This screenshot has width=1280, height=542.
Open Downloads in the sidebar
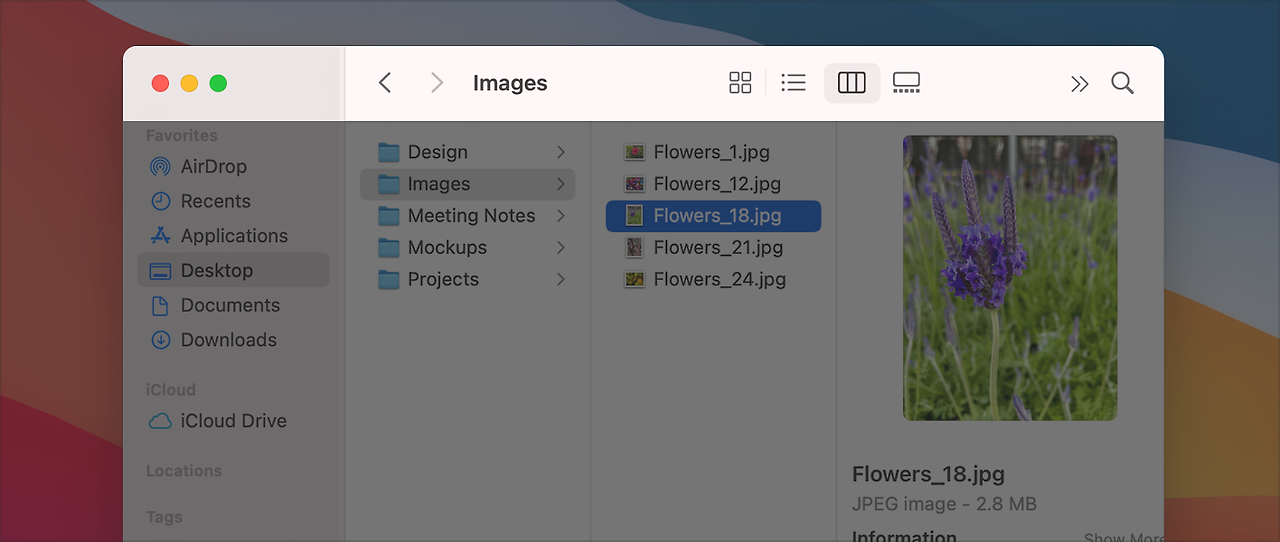[232, 340]
